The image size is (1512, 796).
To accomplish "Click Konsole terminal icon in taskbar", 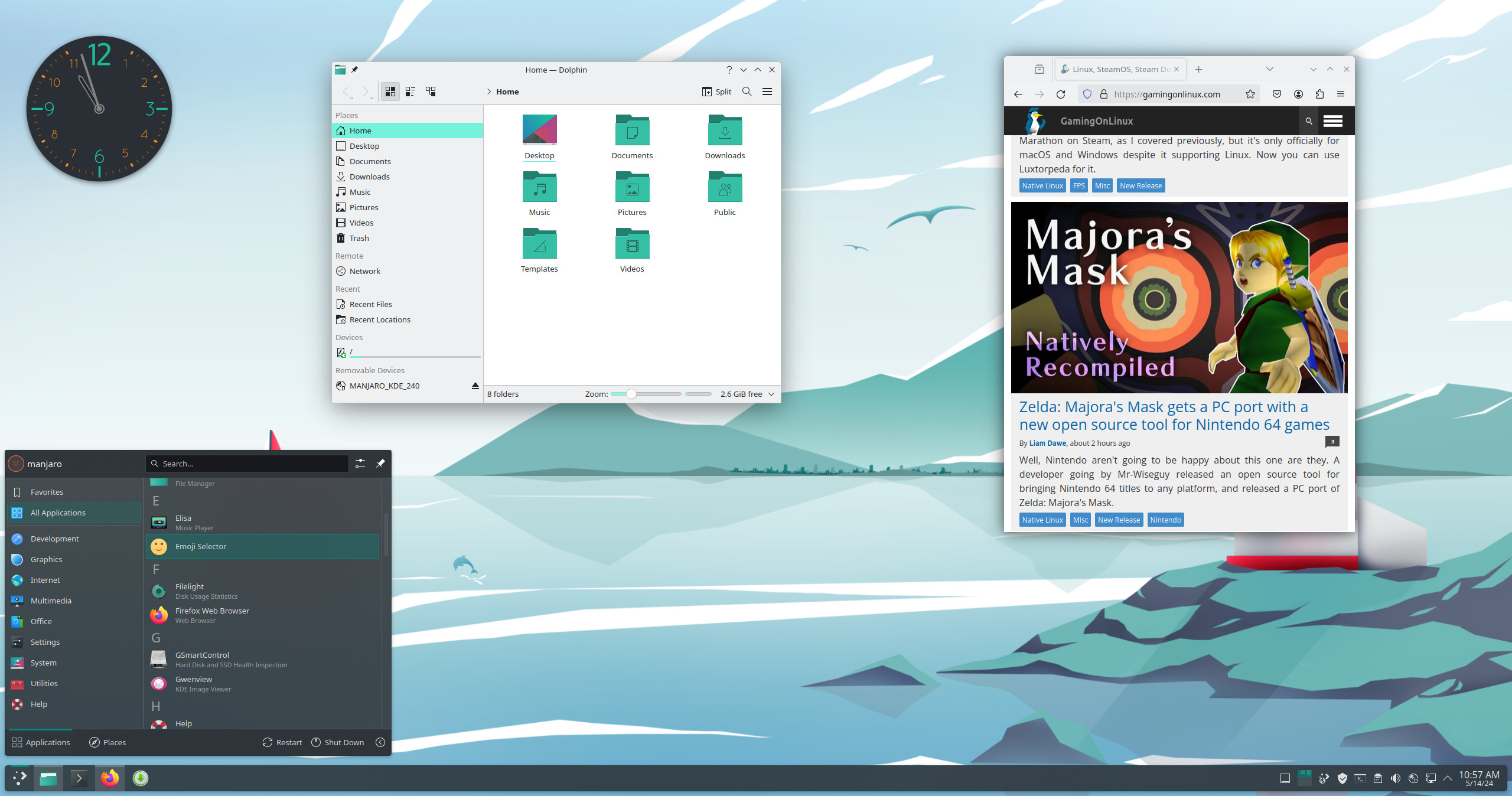I will pos(79,778).
